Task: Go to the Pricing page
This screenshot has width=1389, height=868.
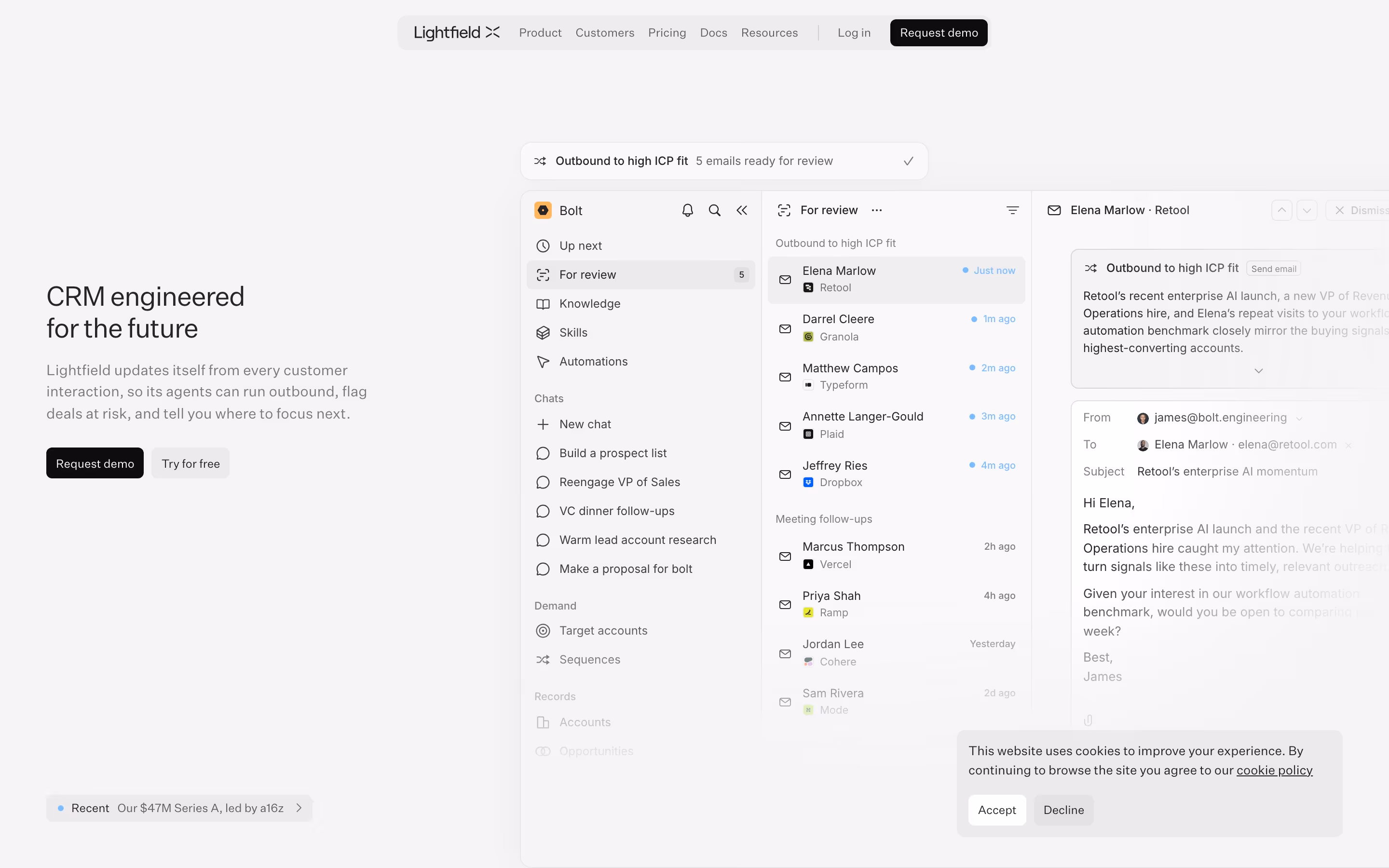Action: click(x=667, y=33)
